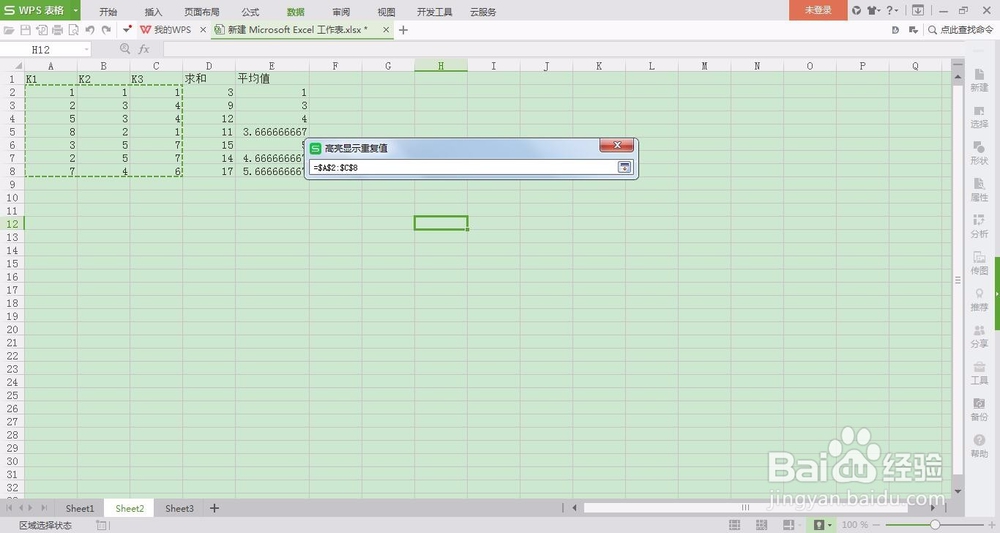This screenshot has height=533, width=1000.
Task: Click the 分享 sidebar icon
Action: coord(980,337)
